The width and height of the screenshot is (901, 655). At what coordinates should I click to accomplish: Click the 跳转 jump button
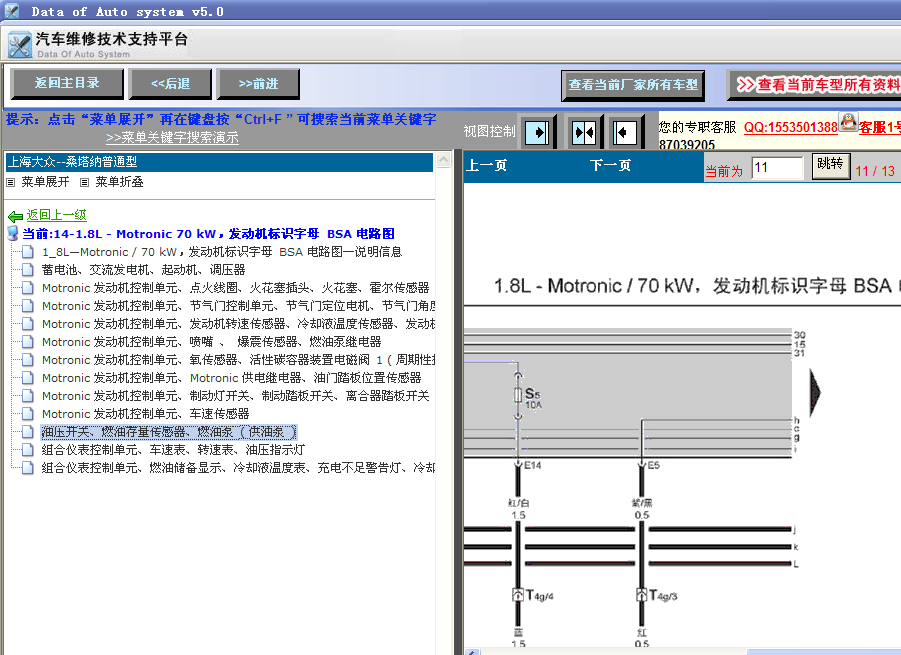830,165
